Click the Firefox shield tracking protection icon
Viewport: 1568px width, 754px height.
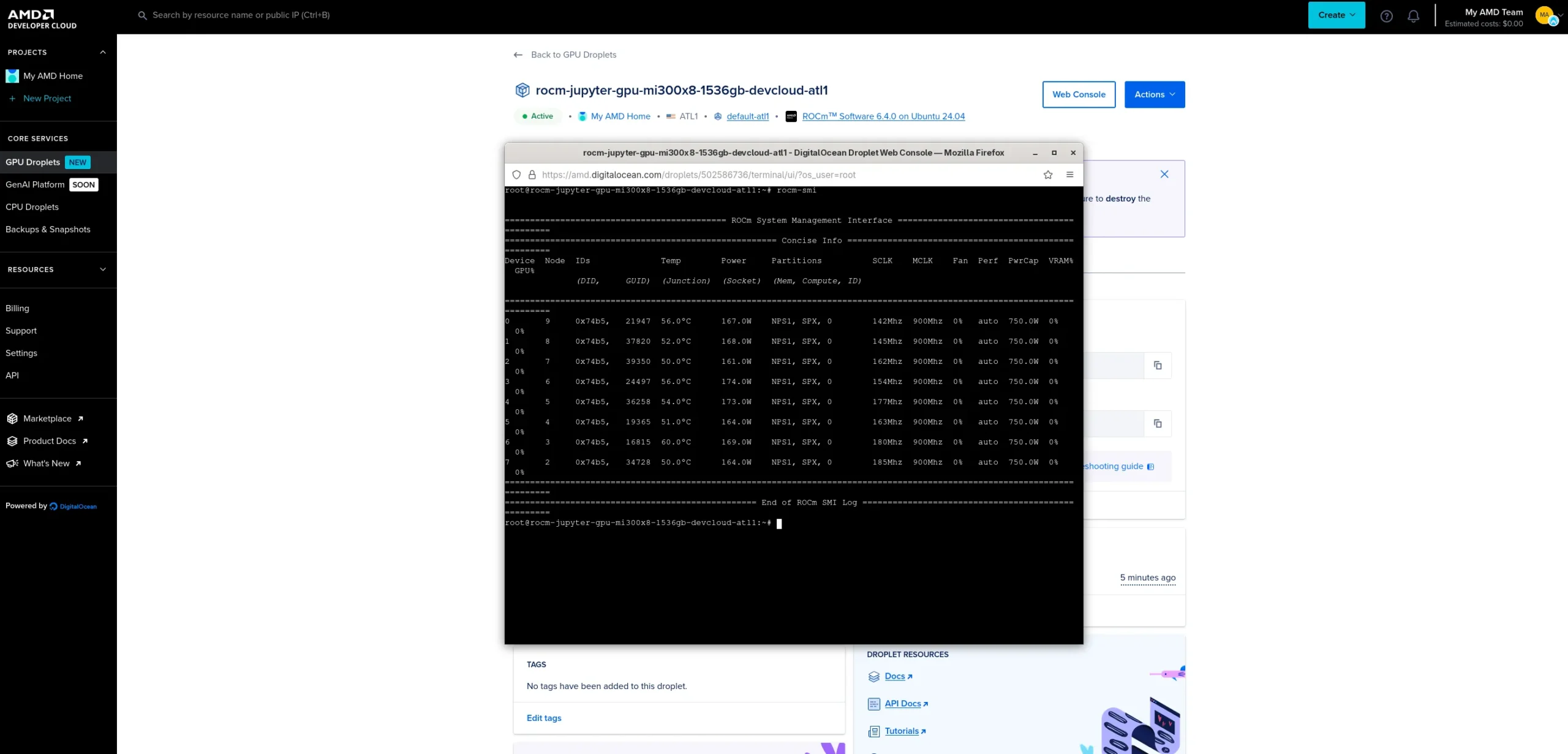coord(516,175)
